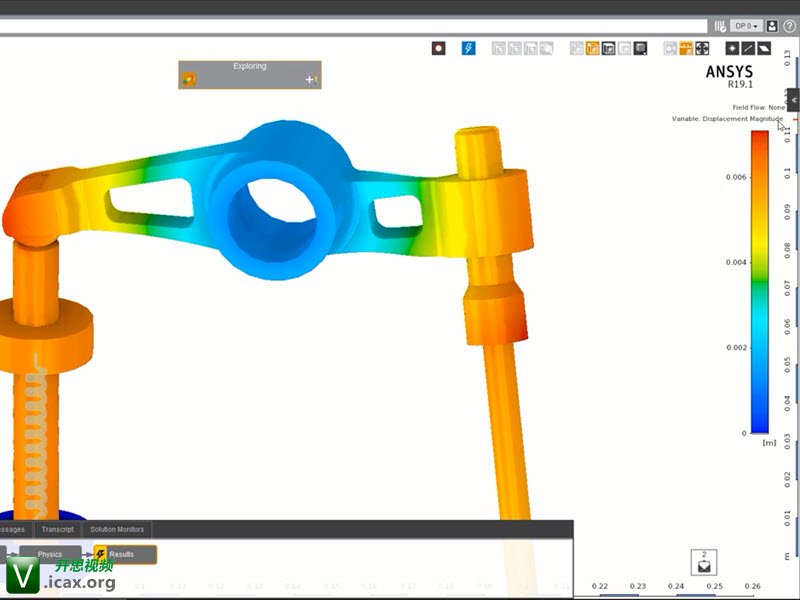Click the dark wireframe cube display icon
The height and width of the screenshot is (600, 800).
pyautogui.click(x=608, y=48)
